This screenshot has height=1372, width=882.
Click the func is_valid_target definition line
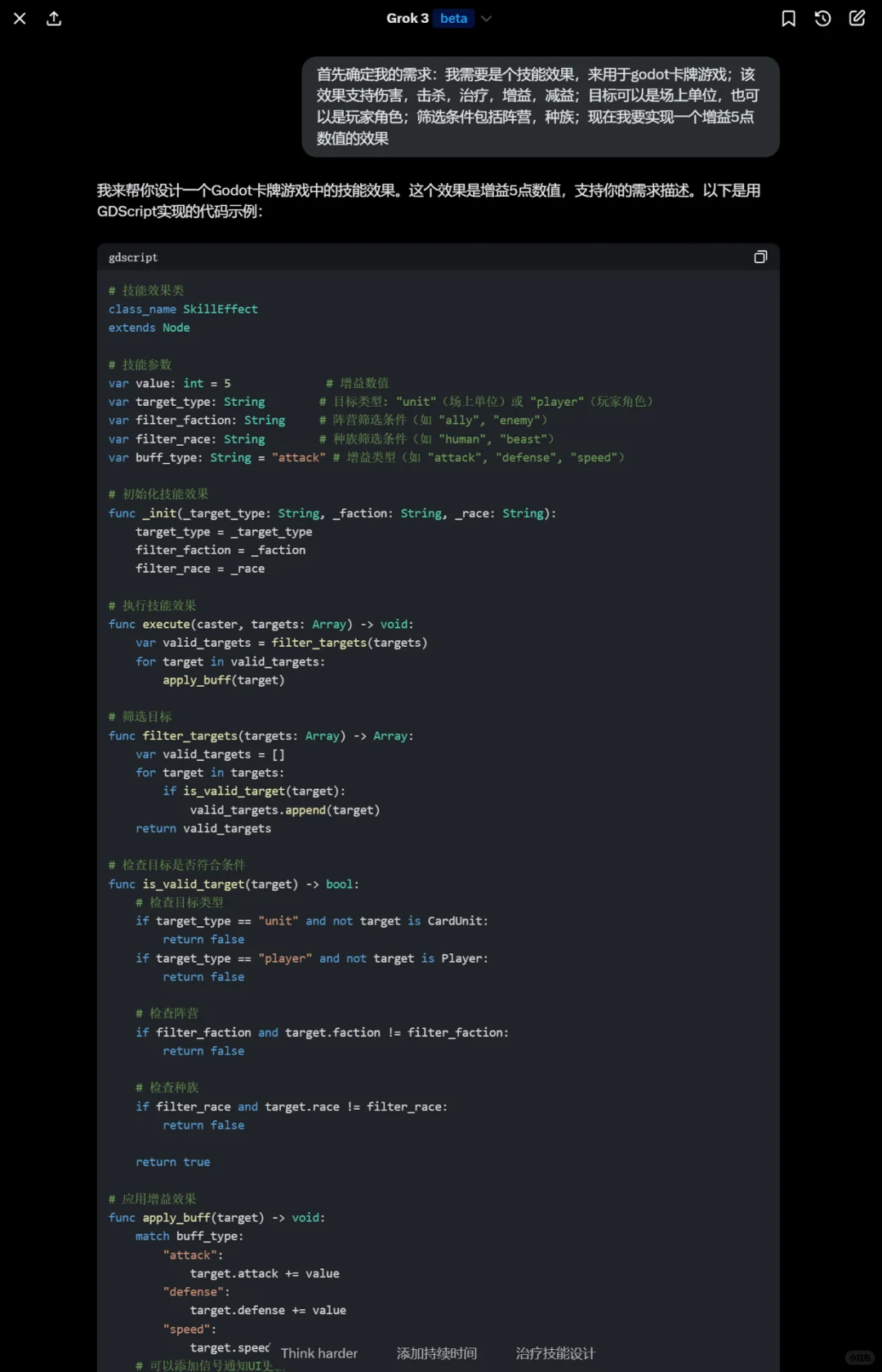coord(234,884)
